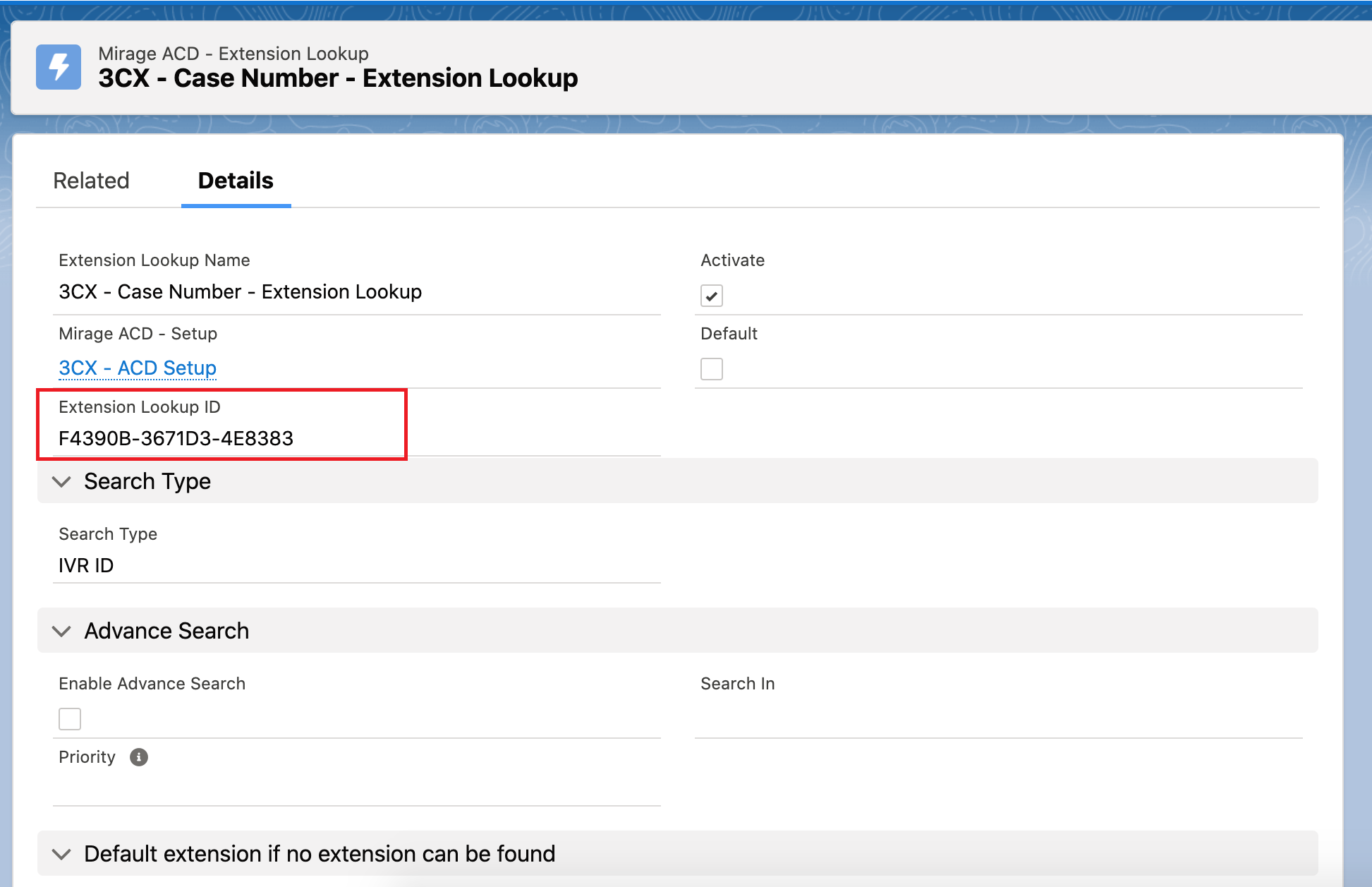Image resolution: width=1372 pixels, height=887 pixels.
Task: Click the Search In field label
Action: click(x=738, y=684)
